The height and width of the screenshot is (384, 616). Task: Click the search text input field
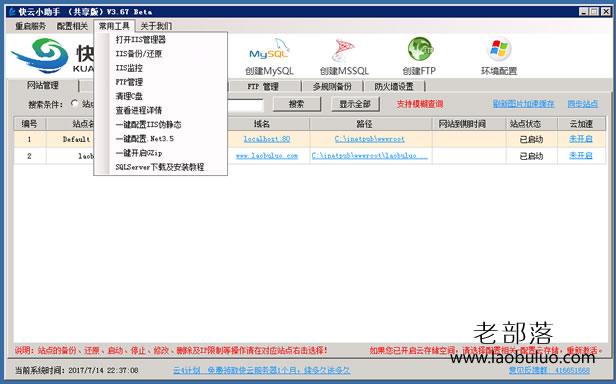click(245, 105)
